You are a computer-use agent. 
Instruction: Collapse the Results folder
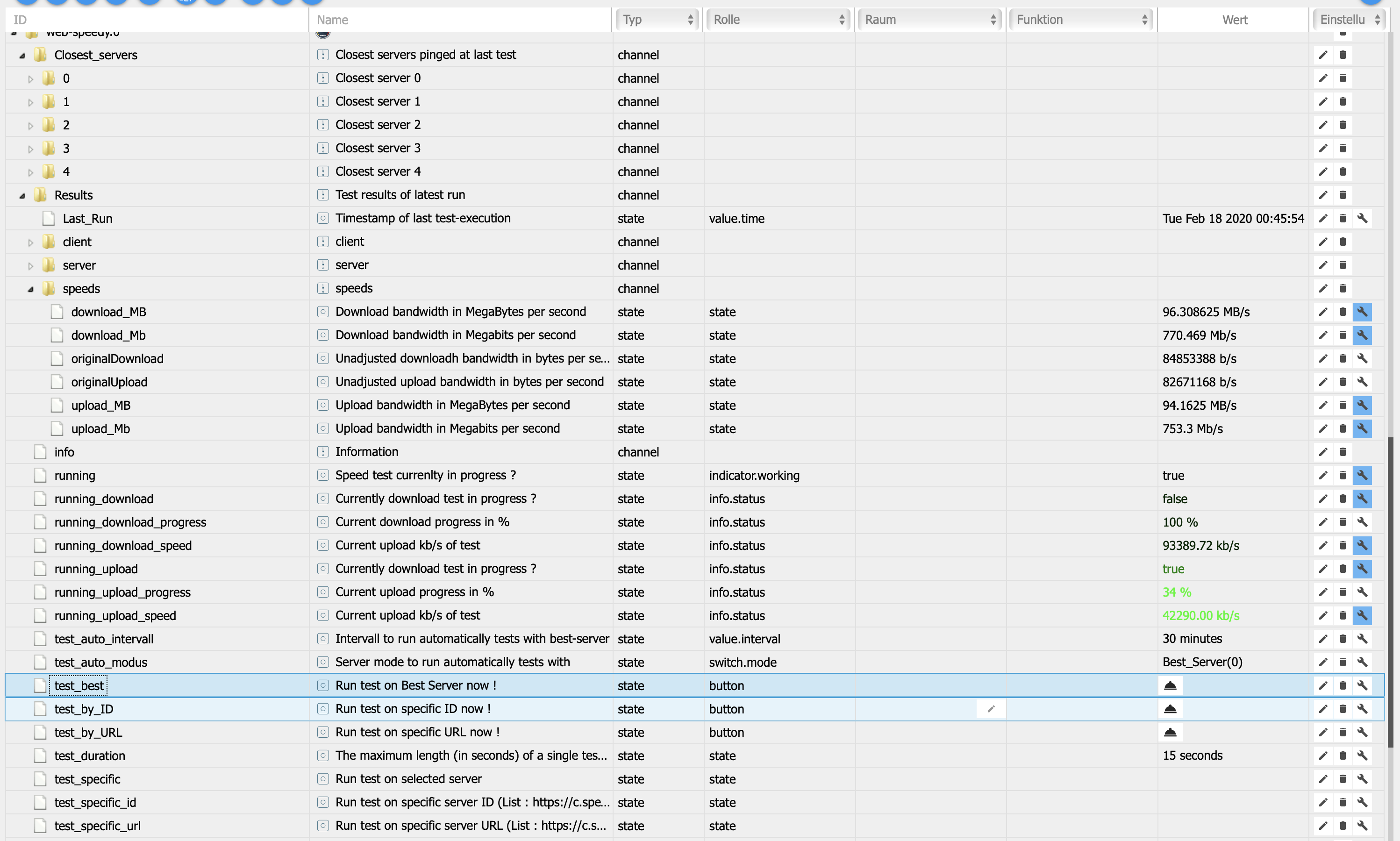coord(22,195)
